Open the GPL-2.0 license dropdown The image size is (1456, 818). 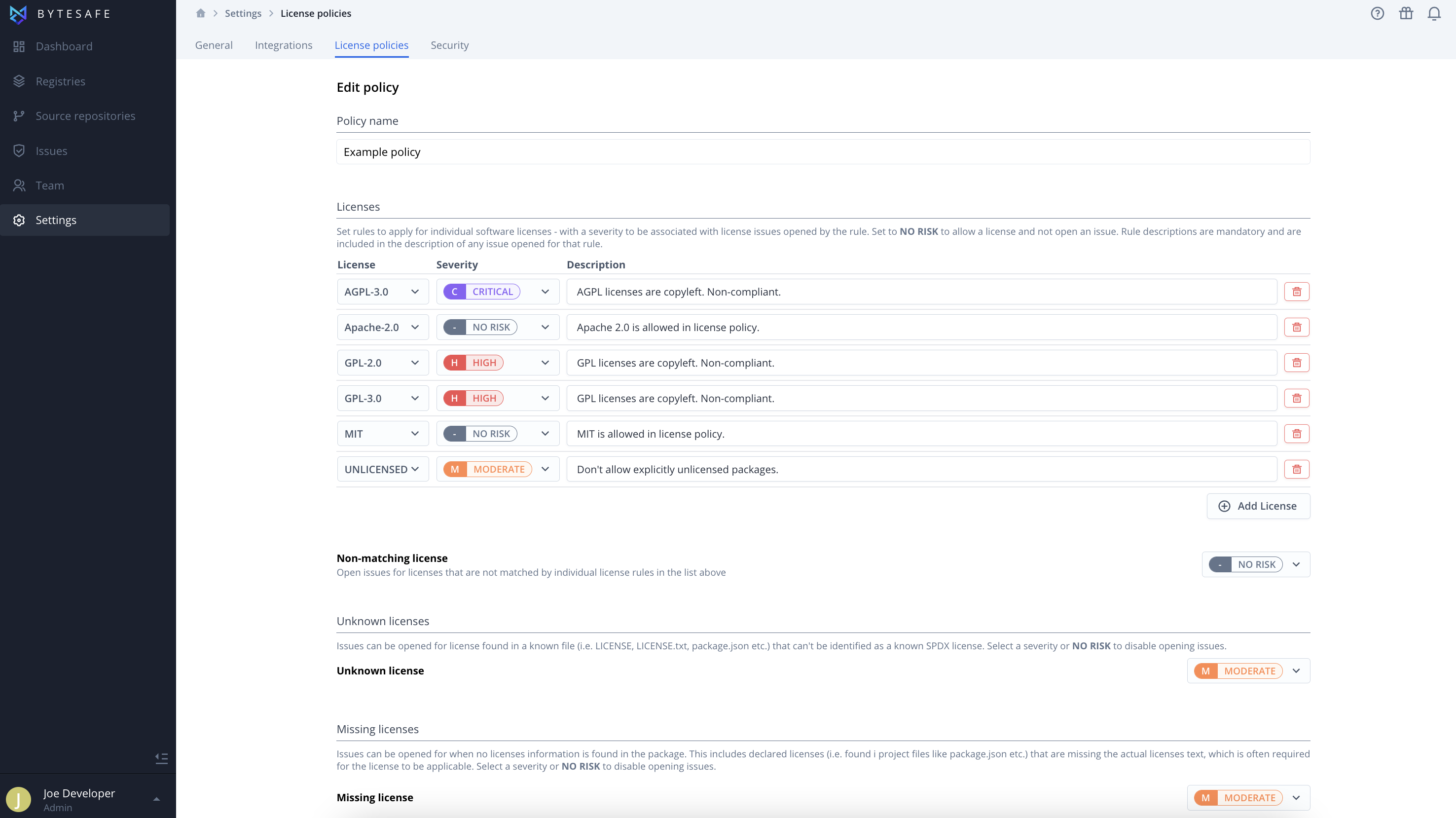pyautogui.click(x=383, y=363)
